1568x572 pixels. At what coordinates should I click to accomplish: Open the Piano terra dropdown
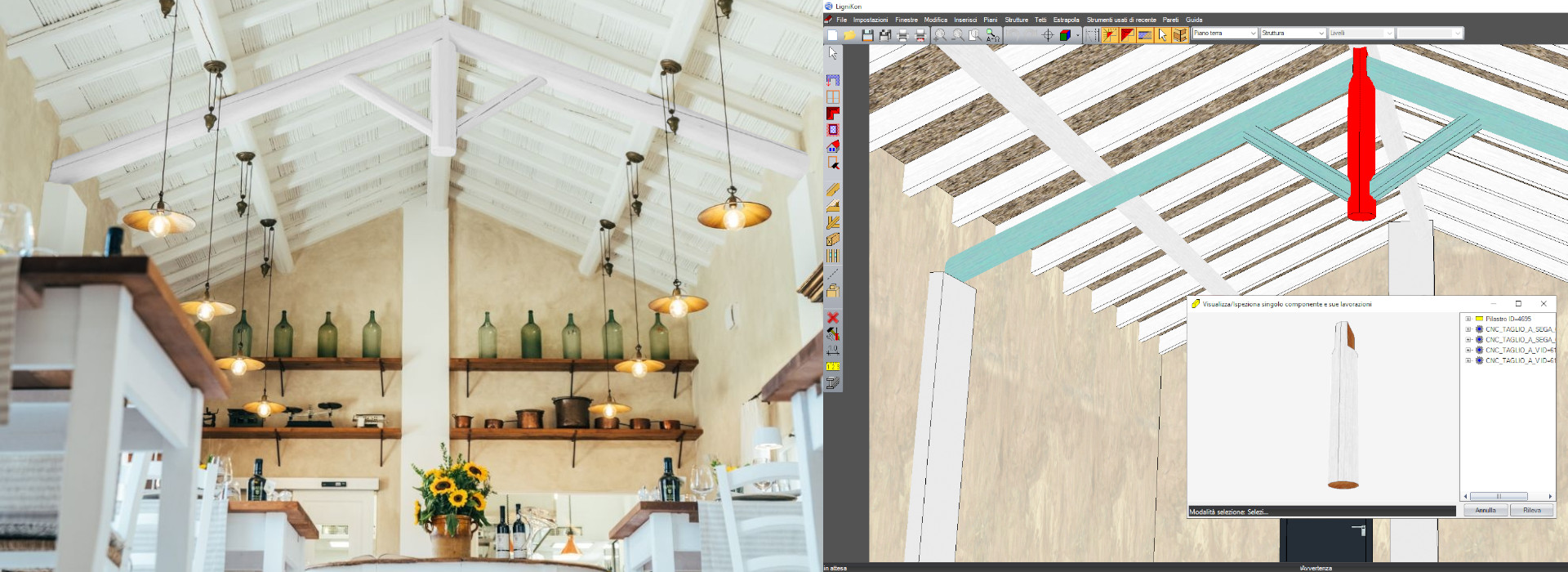coord(1224,34)
